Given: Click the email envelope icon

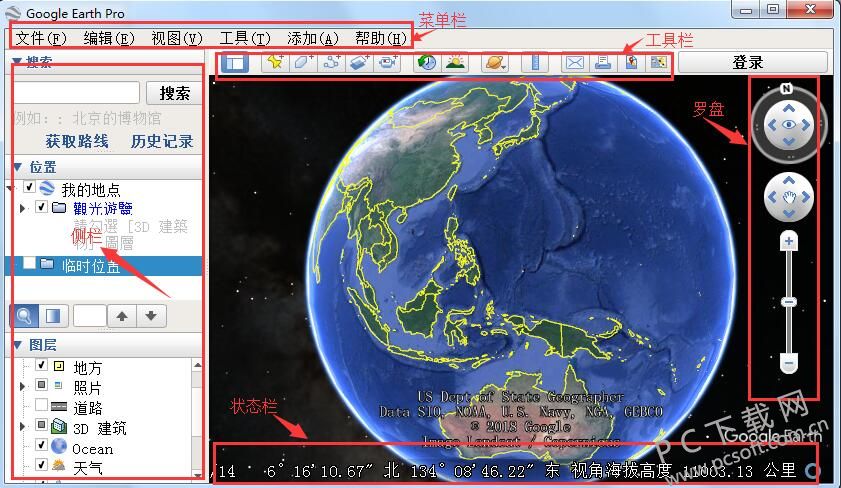Looking at the screenshot, I should (574, 62).
